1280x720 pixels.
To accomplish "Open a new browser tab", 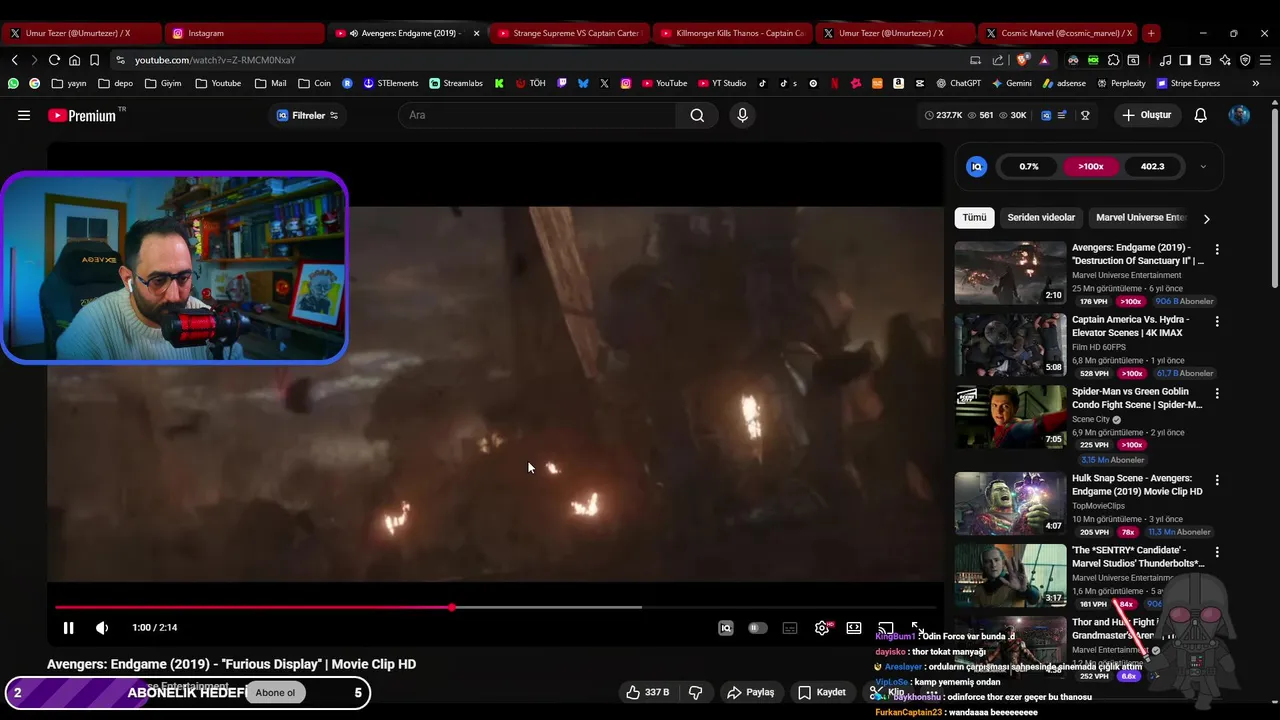I will [x=1151, y=33].
